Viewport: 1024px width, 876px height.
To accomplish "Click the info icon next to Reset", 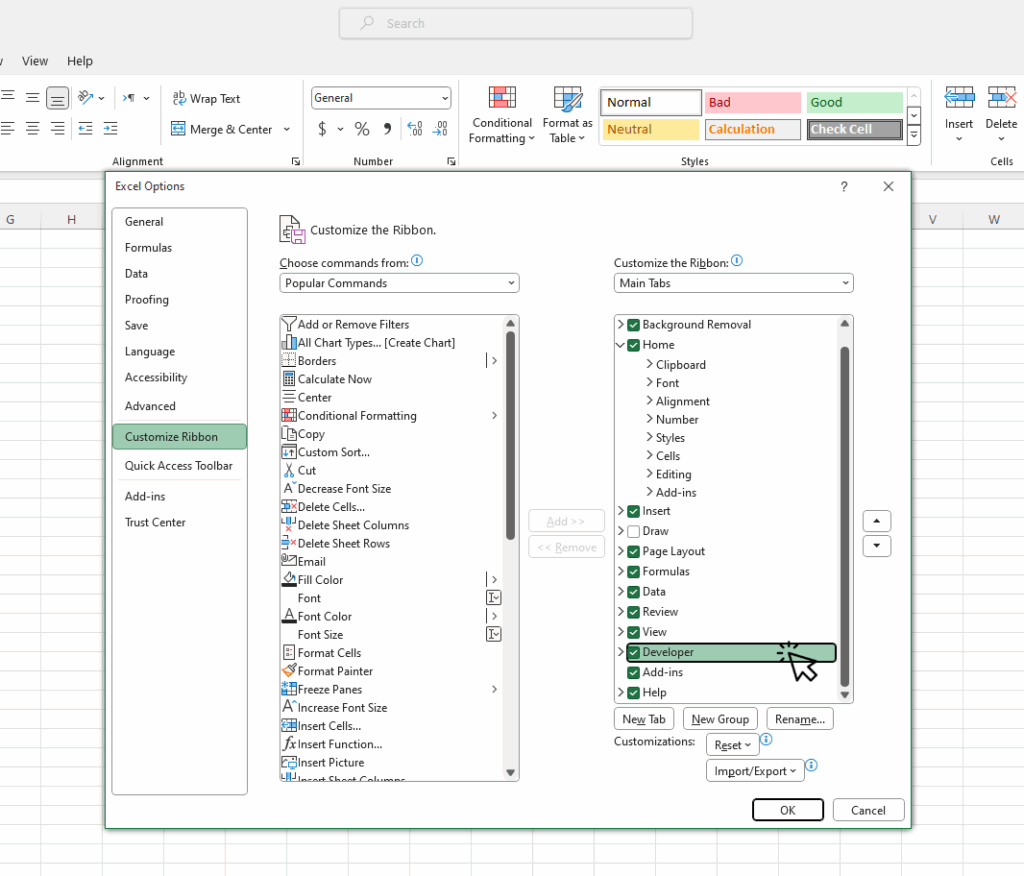I will coord(767,739).
